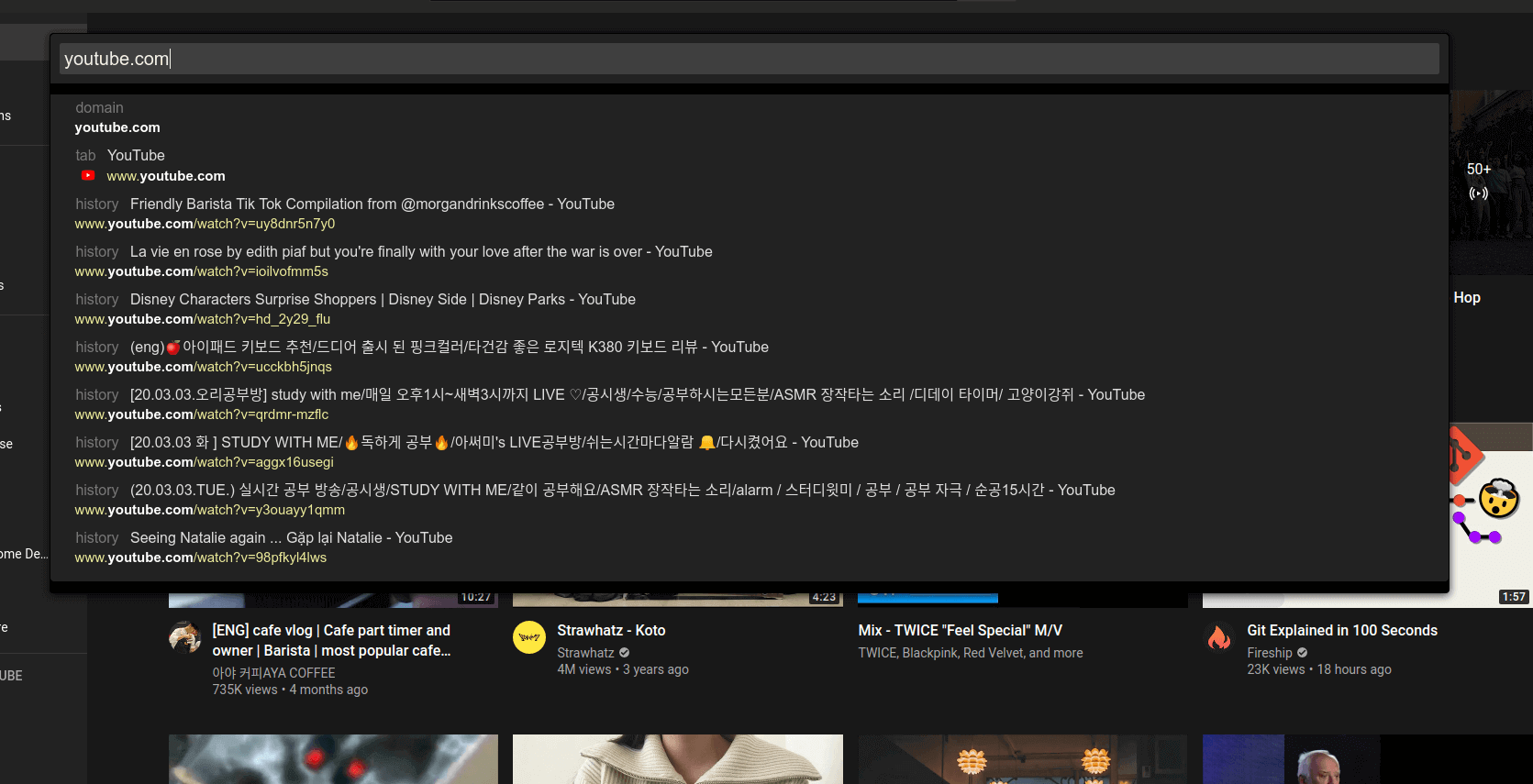
Task: Open the 98pfkyl4lws watch URL
Action: click(x=201, y=558)
